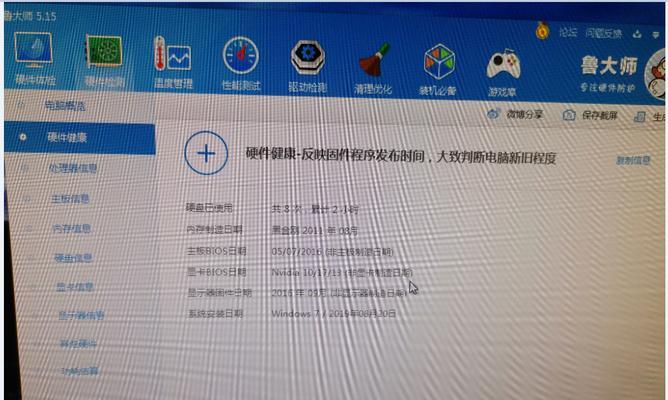The width and height of the screenshot is (668, 400).
Task: Click the Windows 7 install date value
Action: click(334, 314)
